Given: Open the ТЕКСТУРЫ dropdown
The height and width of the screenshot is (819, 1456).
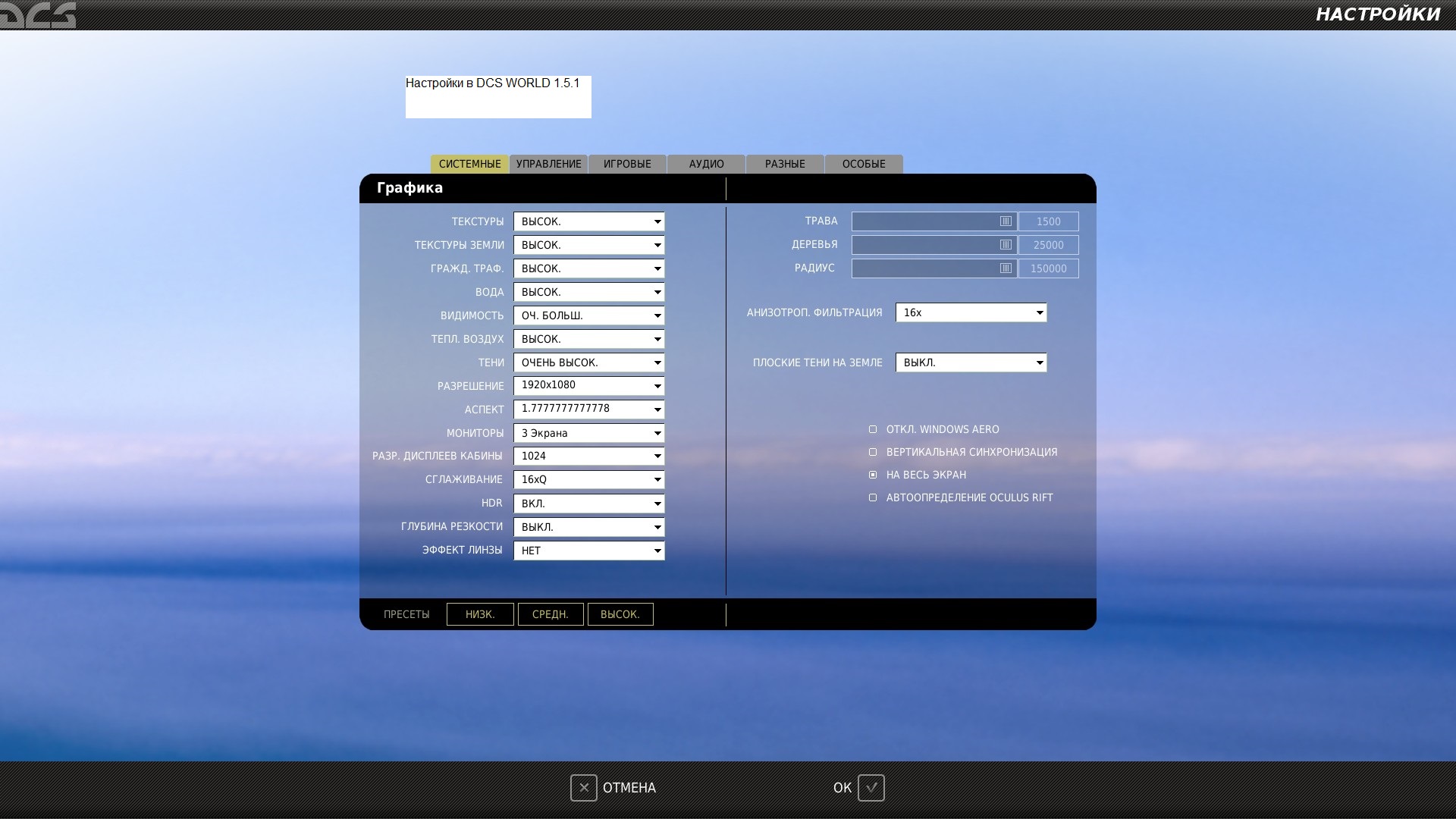Looking at the screenshot, I should [x=588, y=221].
